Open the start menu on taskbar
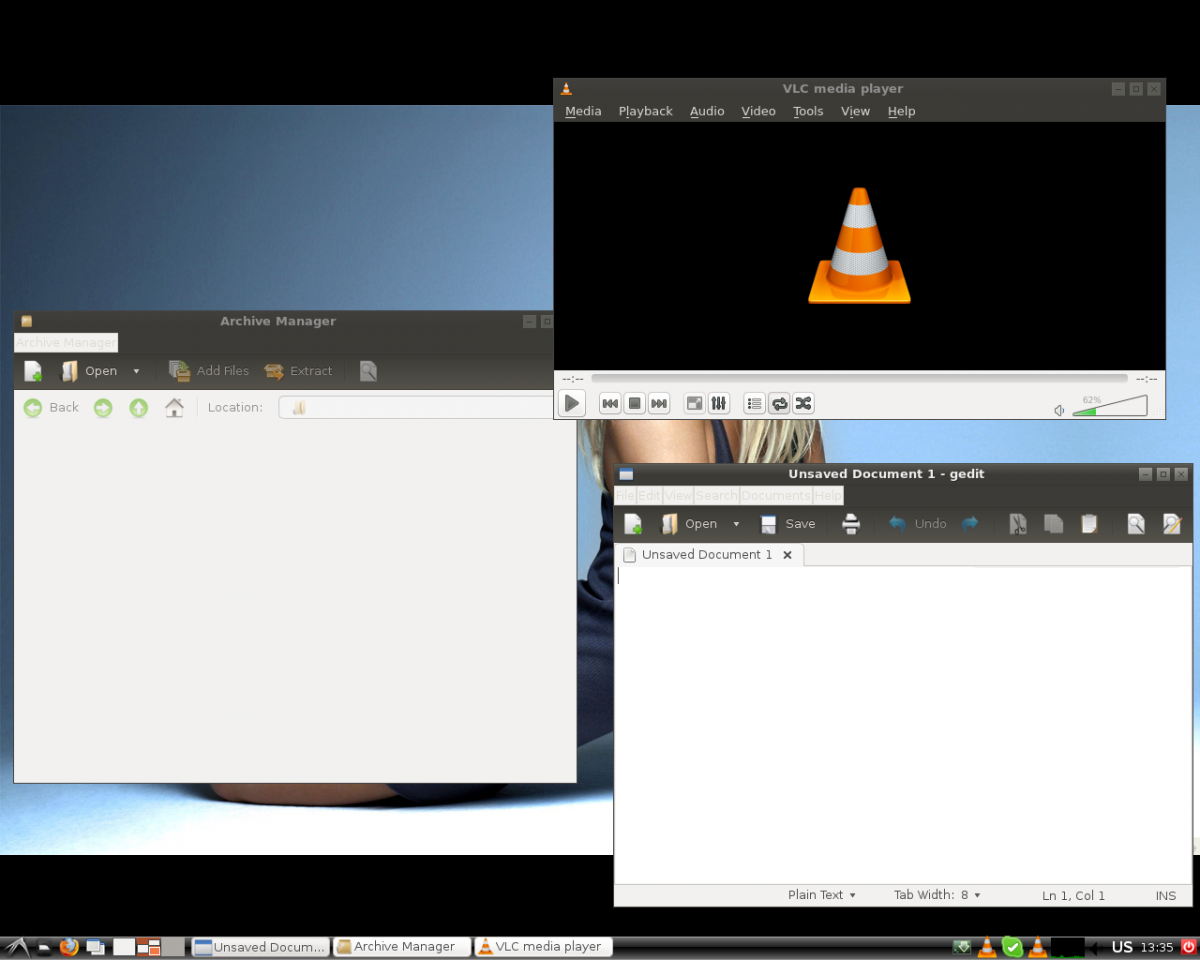This screenshot has height=960, width=1200. (15, 946)
